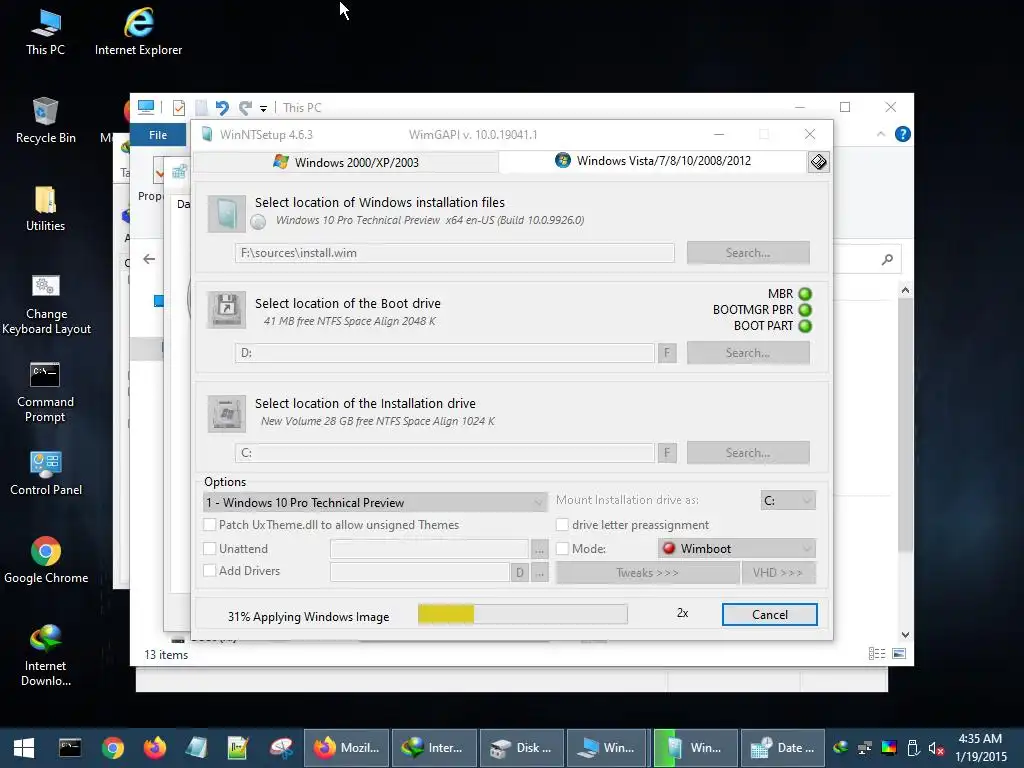This screenshot has width=1024, height=768.
Task: Open the Tweaks >>> button
Action: (x=647, y=573)
